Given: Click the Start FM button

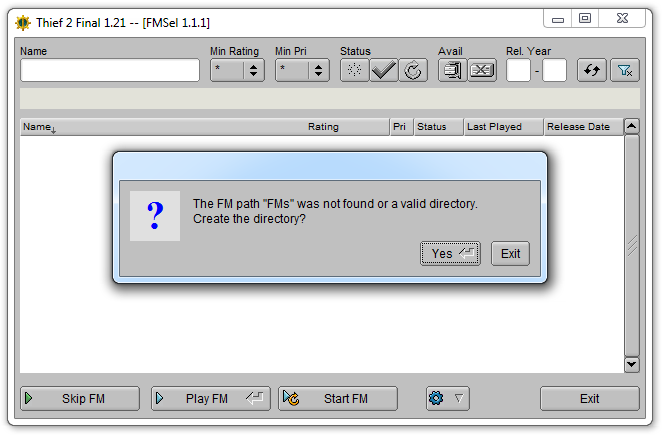Looking at the screenshot, I should coord(338,398).
